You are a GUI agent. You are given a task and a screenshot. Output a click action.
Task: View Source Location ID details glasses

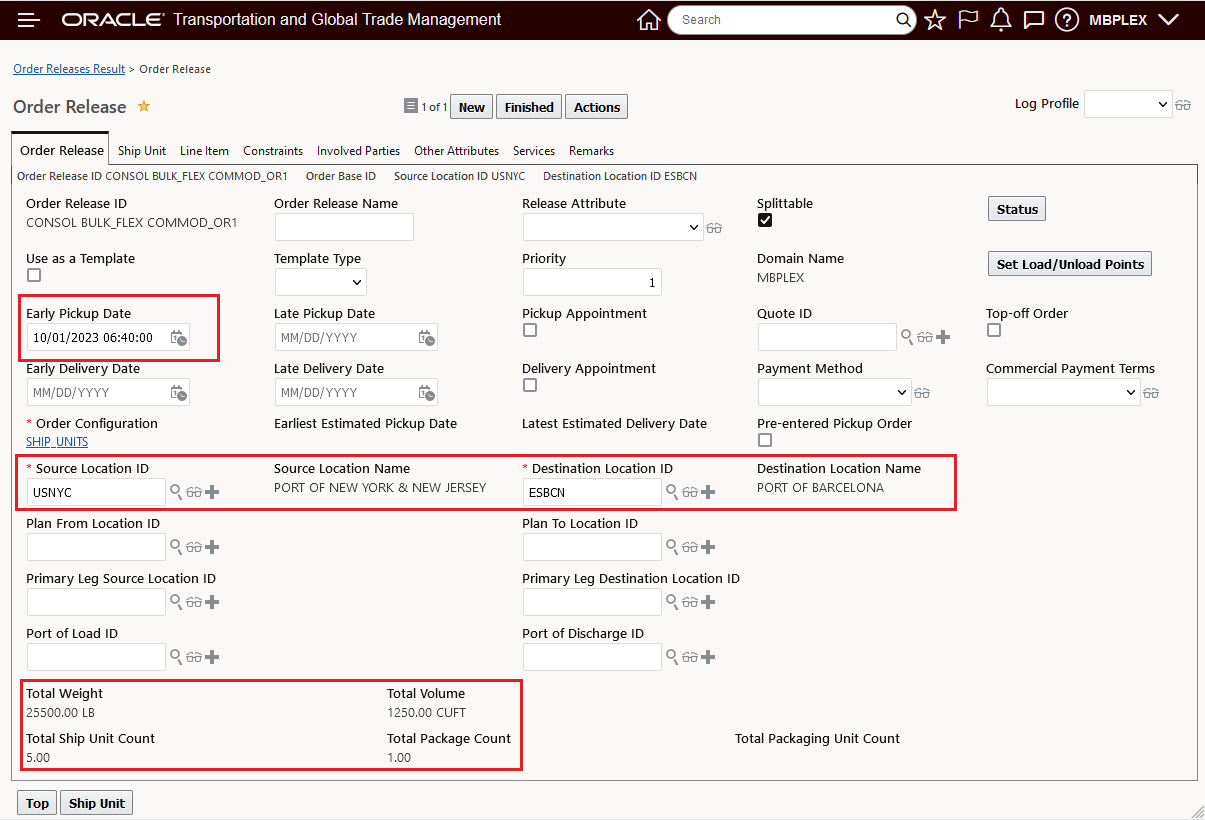tap(194, 492)
